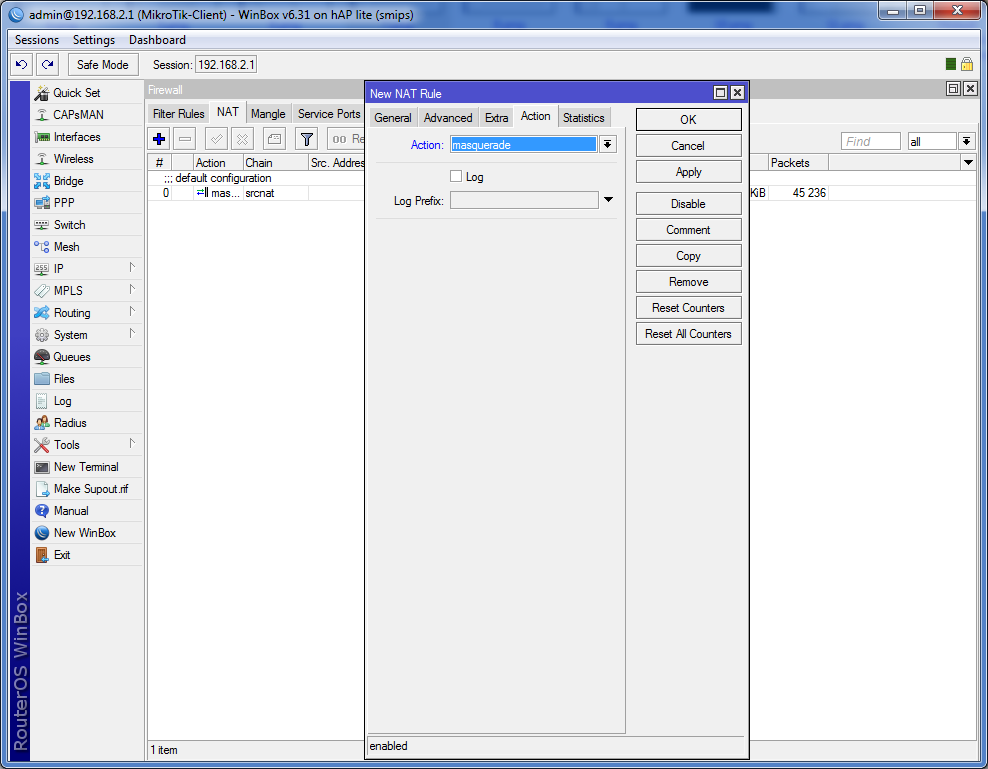This screenshot has width=988, height=769.
Task: Open New Terminal from sidebar
Action: [x=87, y=467]
